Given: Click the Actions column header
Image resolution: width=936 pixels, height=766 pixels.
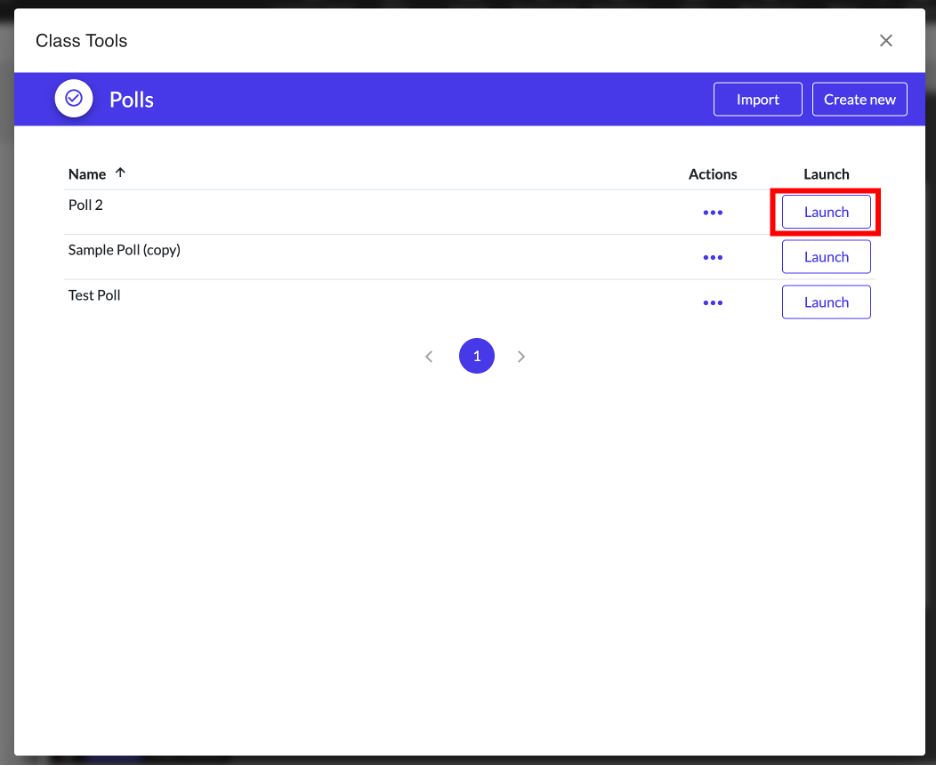Looking at the screenshot, I should click(x=712, y=174).
